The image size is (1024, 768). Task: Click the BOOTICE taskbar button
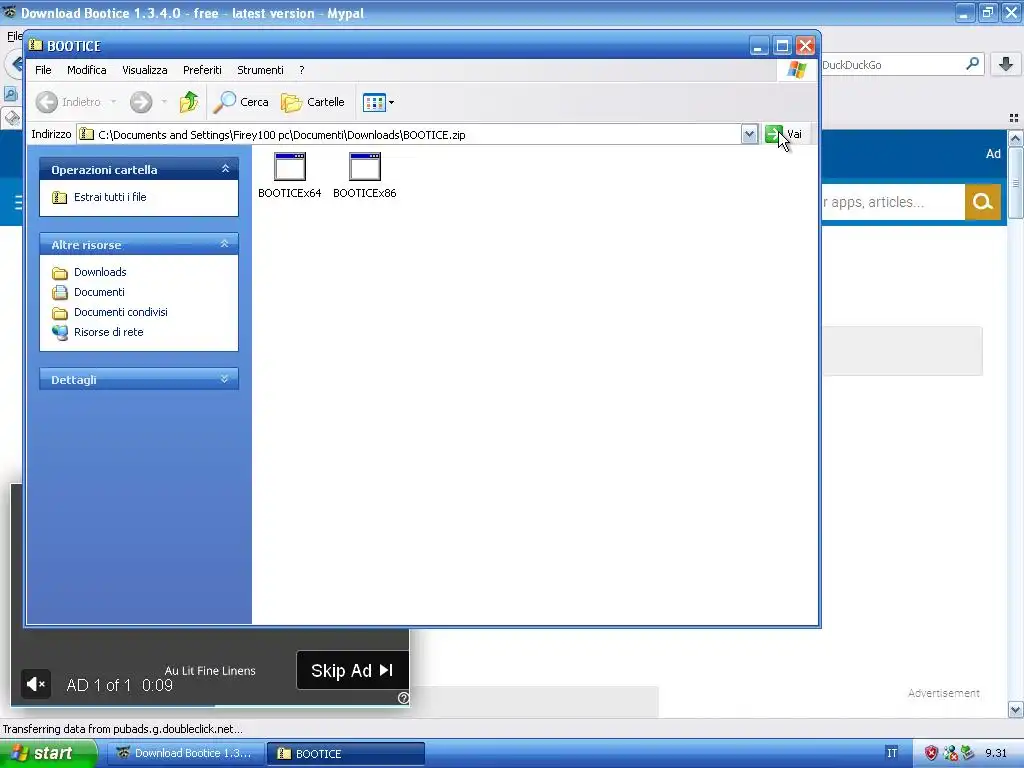345,754
